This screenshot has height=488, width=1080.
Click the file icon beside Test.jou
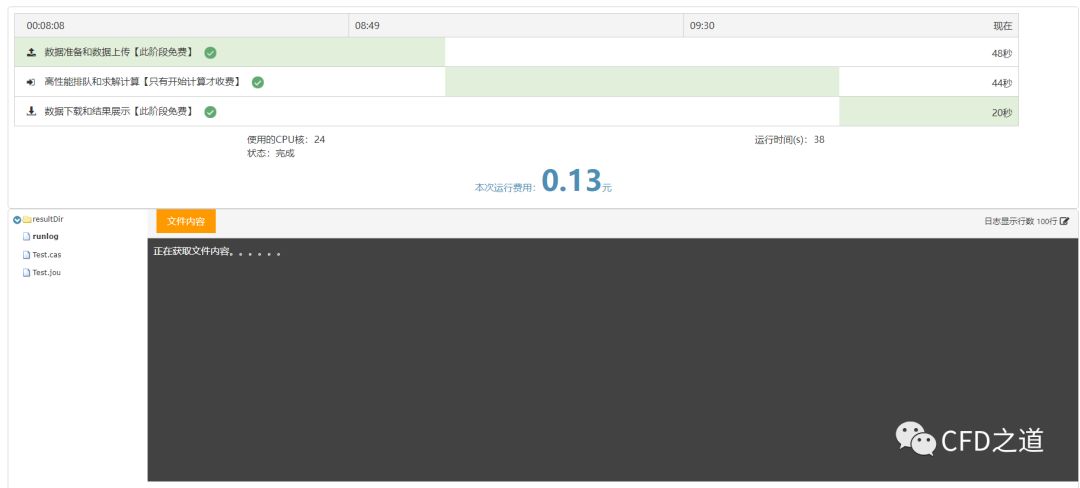tap(26, 272)
